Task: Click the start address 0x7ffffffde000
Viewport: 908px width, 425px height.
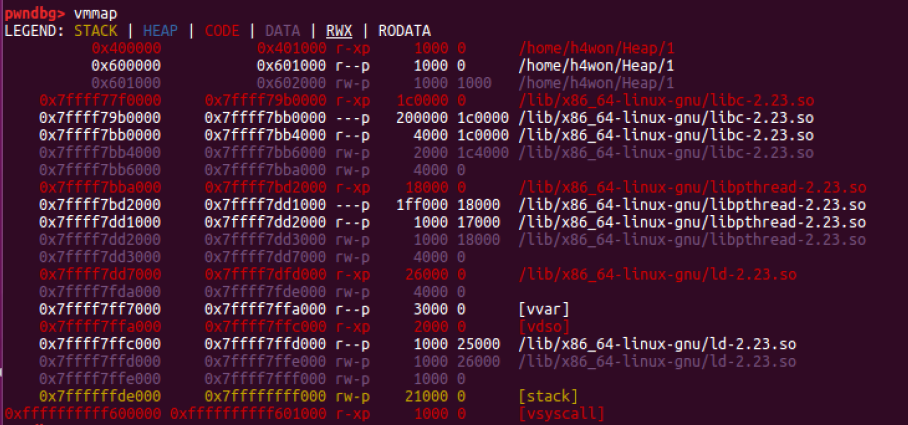Action: point(100,395)
